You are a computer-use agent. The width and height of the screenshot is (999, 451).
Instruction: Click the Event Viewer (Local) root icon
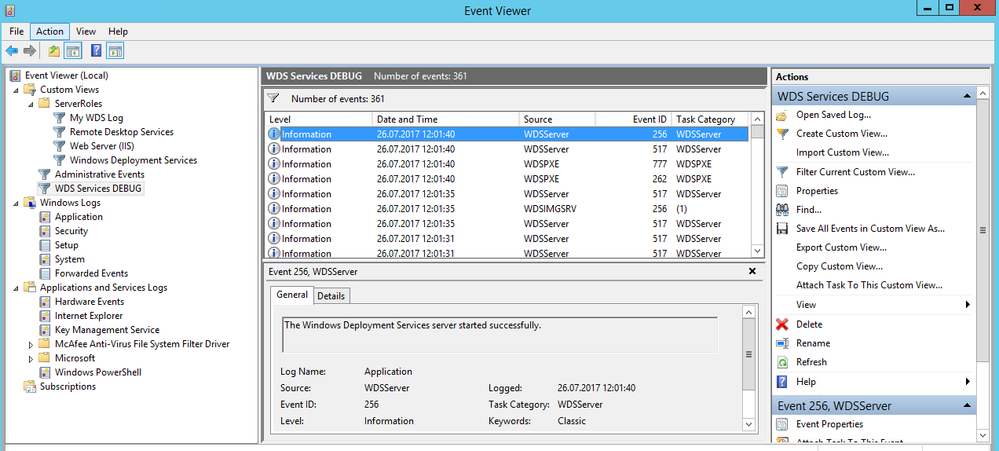pyautogui.click(x=17, y=76)
